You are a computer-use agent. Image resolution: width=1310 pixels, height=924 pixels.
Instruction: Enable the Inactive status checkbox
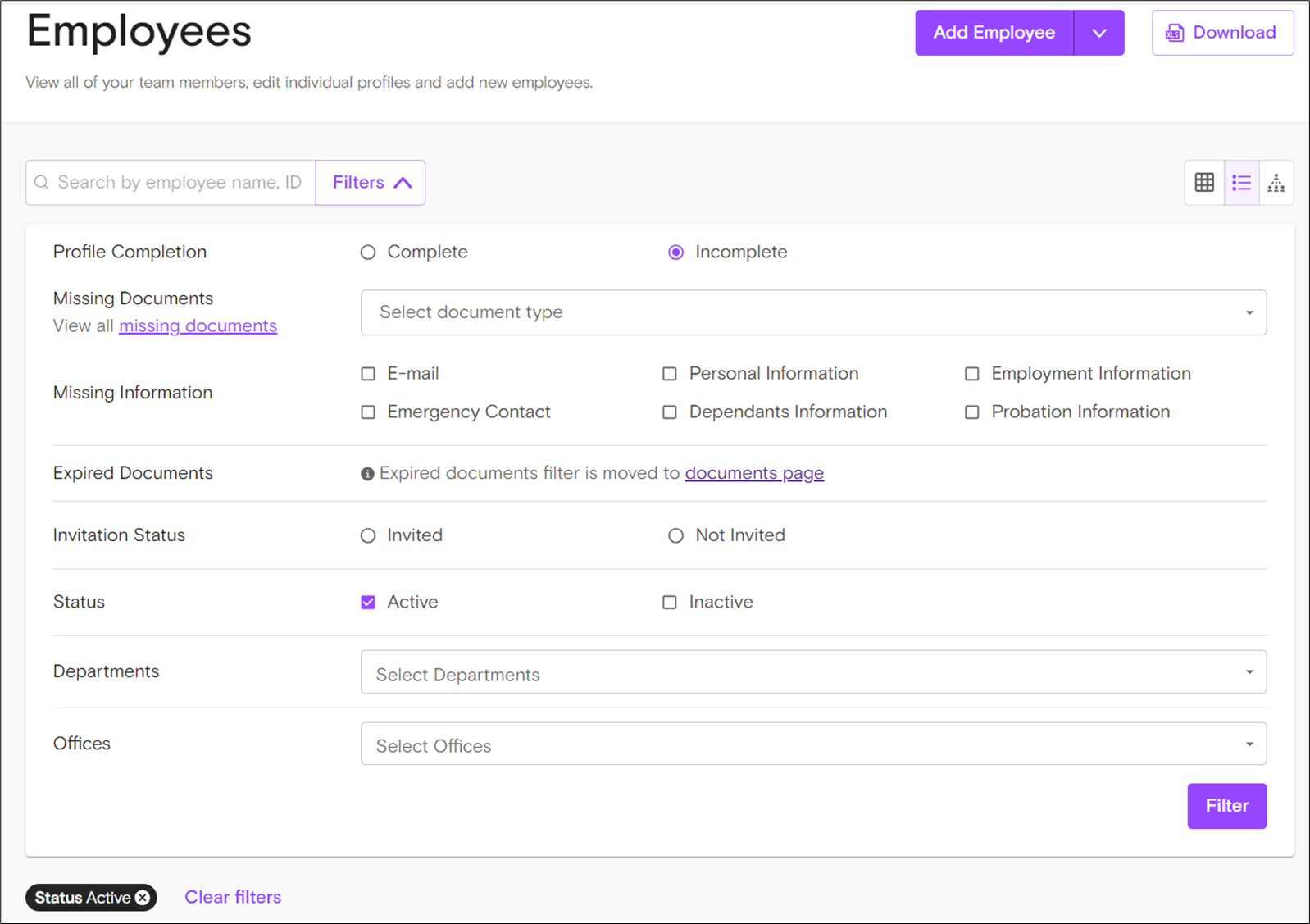point(670,603)
